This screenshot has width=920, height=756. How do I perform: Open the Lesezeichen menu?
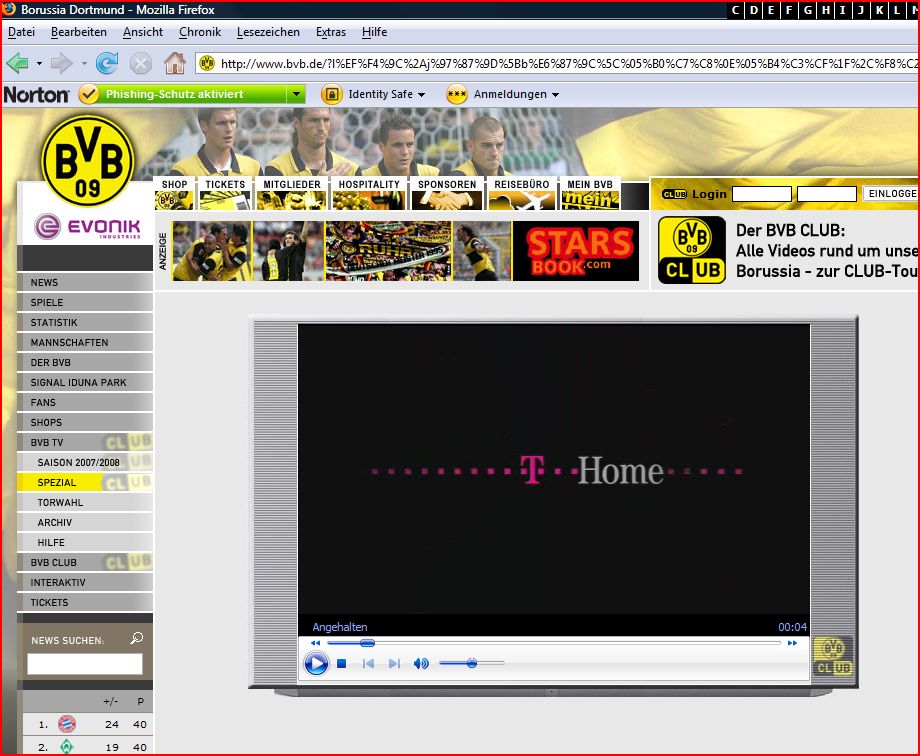[x=268, y=32]
